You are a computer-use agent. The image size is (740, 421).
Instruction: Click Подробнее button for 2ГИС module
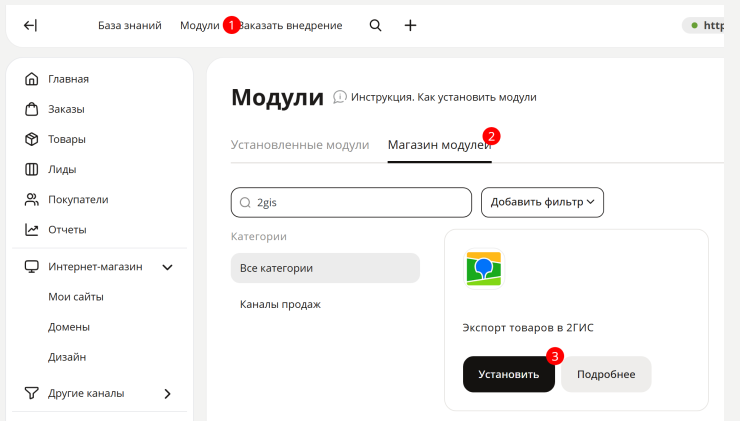pos(606,374)
